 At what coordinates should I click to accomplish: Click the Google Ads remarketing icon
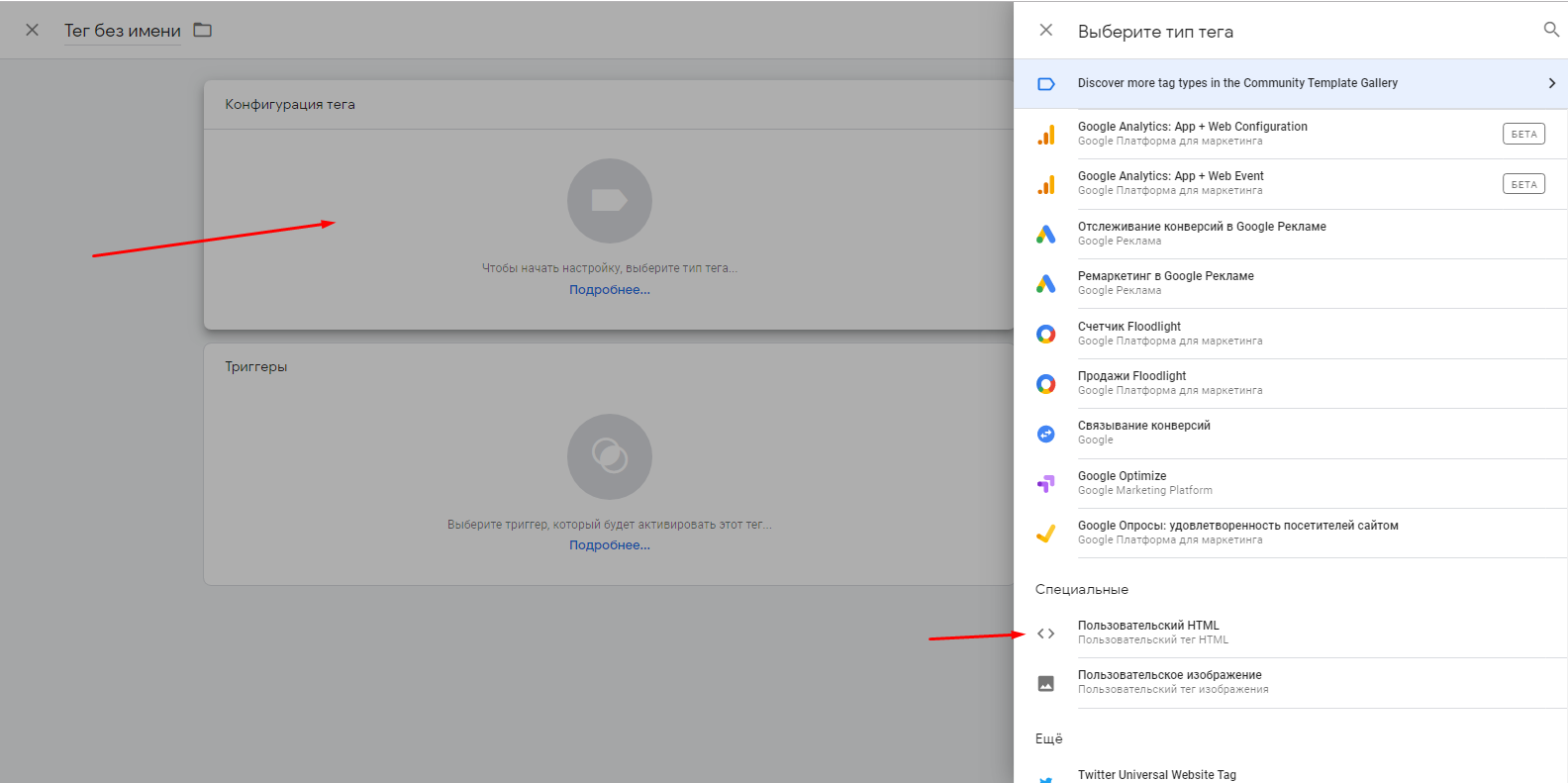click(x=1045, y=284)
